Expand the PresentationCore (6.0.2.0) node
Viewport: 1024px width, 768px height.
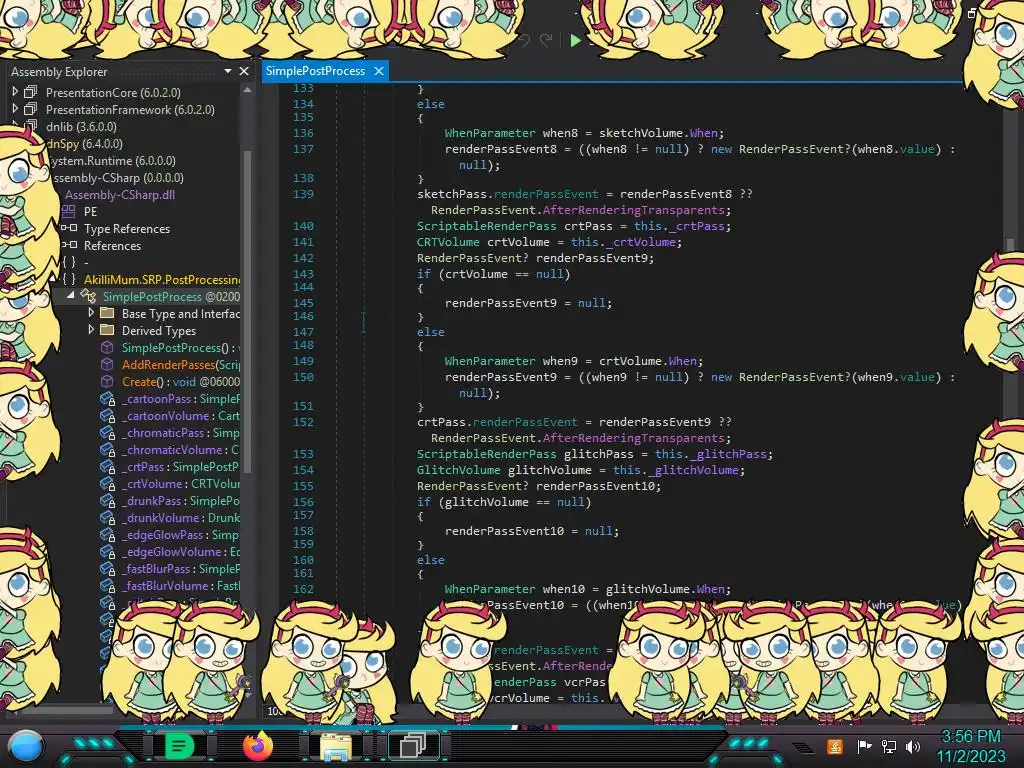(15, 92)
